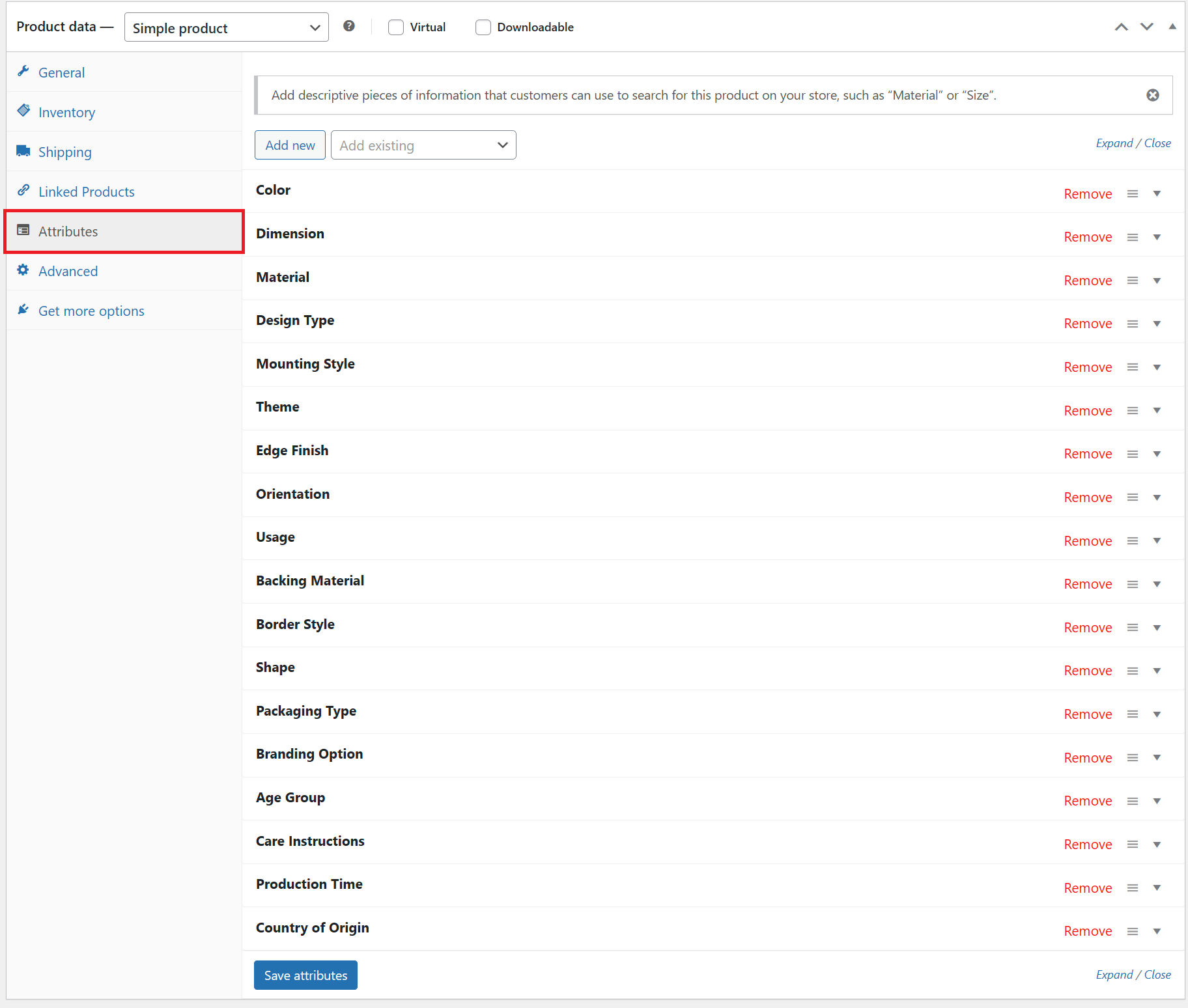Click the drag handle on Dimension row
Screen dimensions: 1188x1008
click(x=1133, y=237)
